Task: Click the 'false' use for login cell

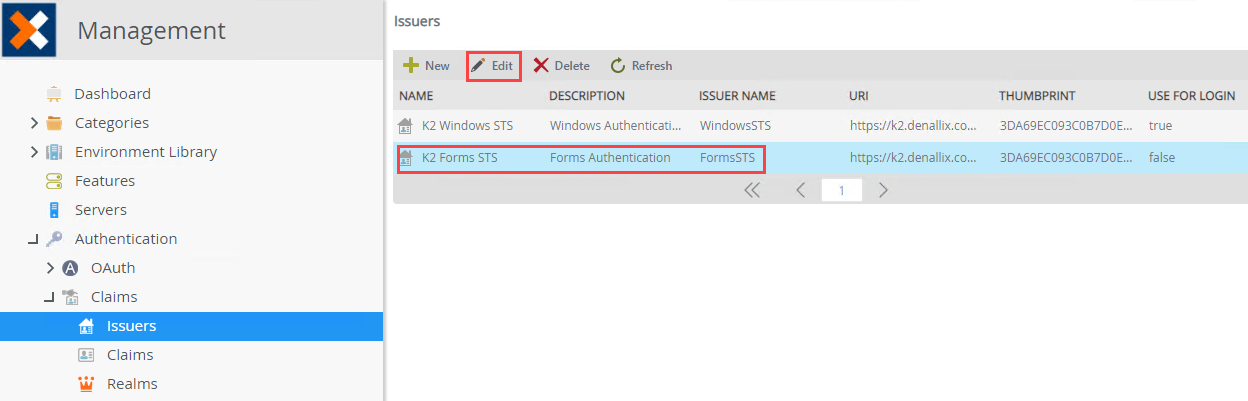Action: click(1162, 158)
